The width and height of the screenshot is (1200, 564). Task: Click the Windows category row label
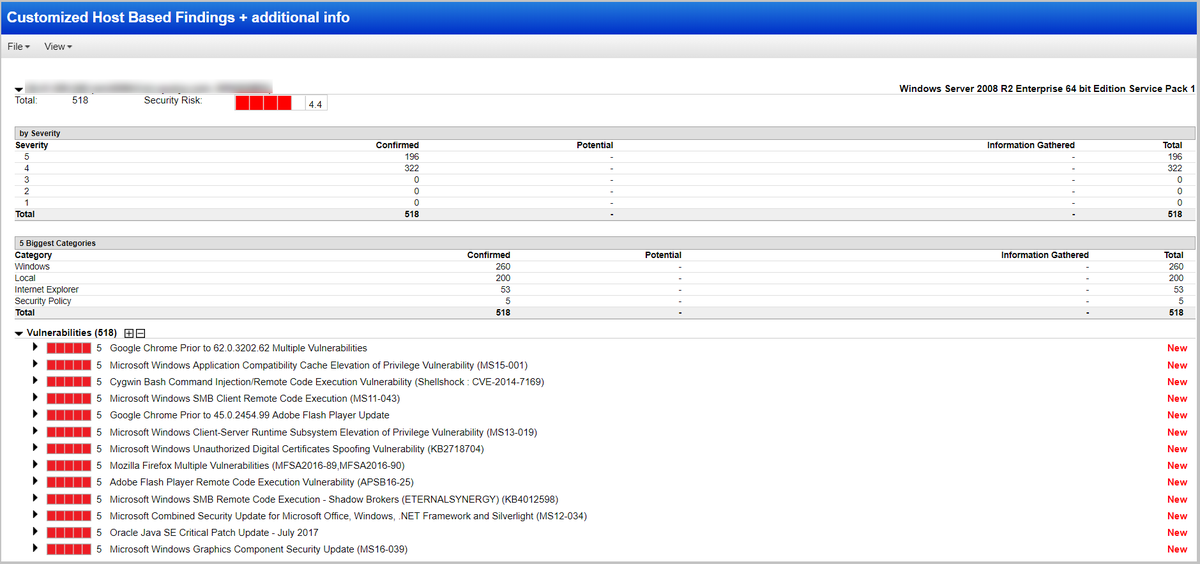(32, 267)
